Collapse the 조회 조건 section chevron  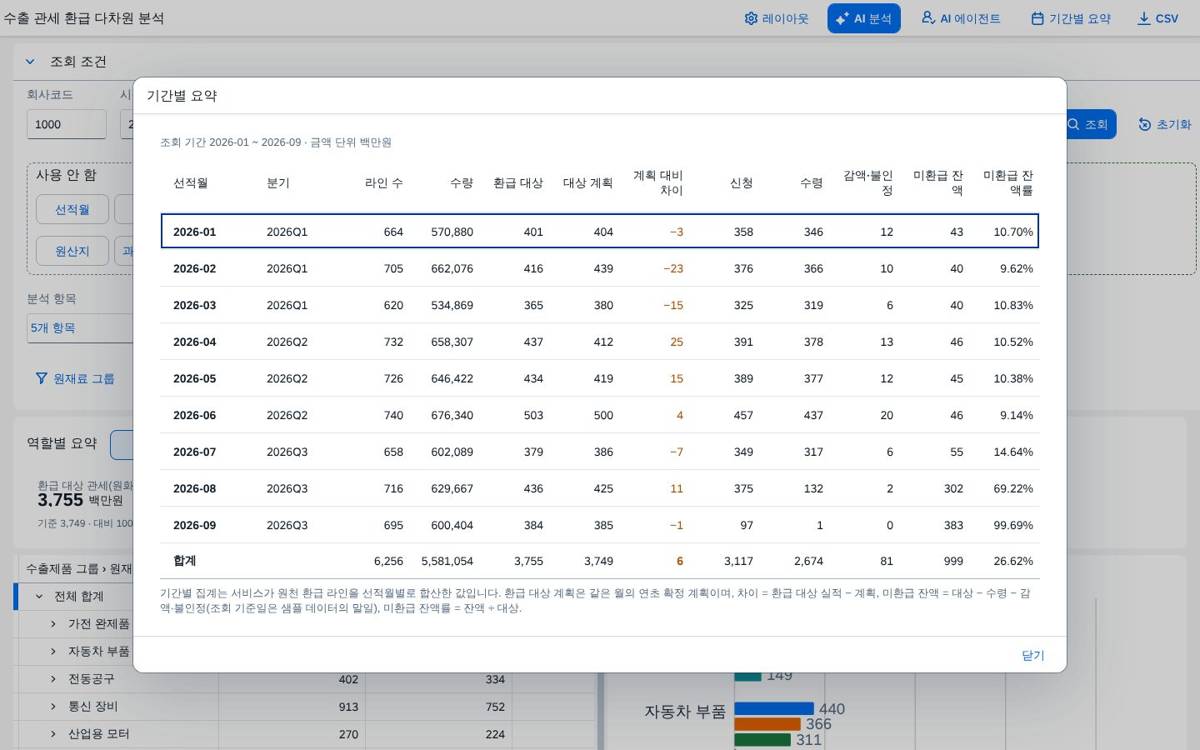(x=30, y=61)
